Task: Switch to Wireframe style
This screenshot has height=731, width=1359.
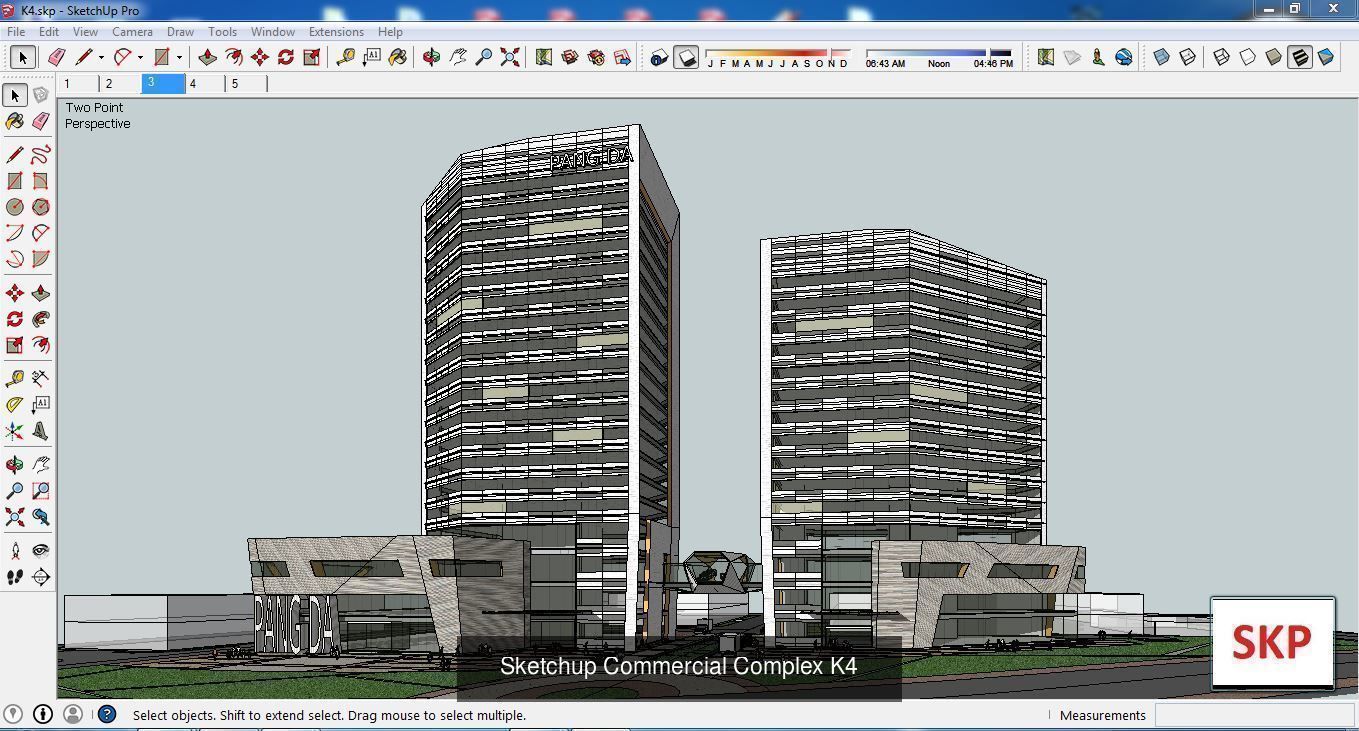Action: tap(1222, 57)
